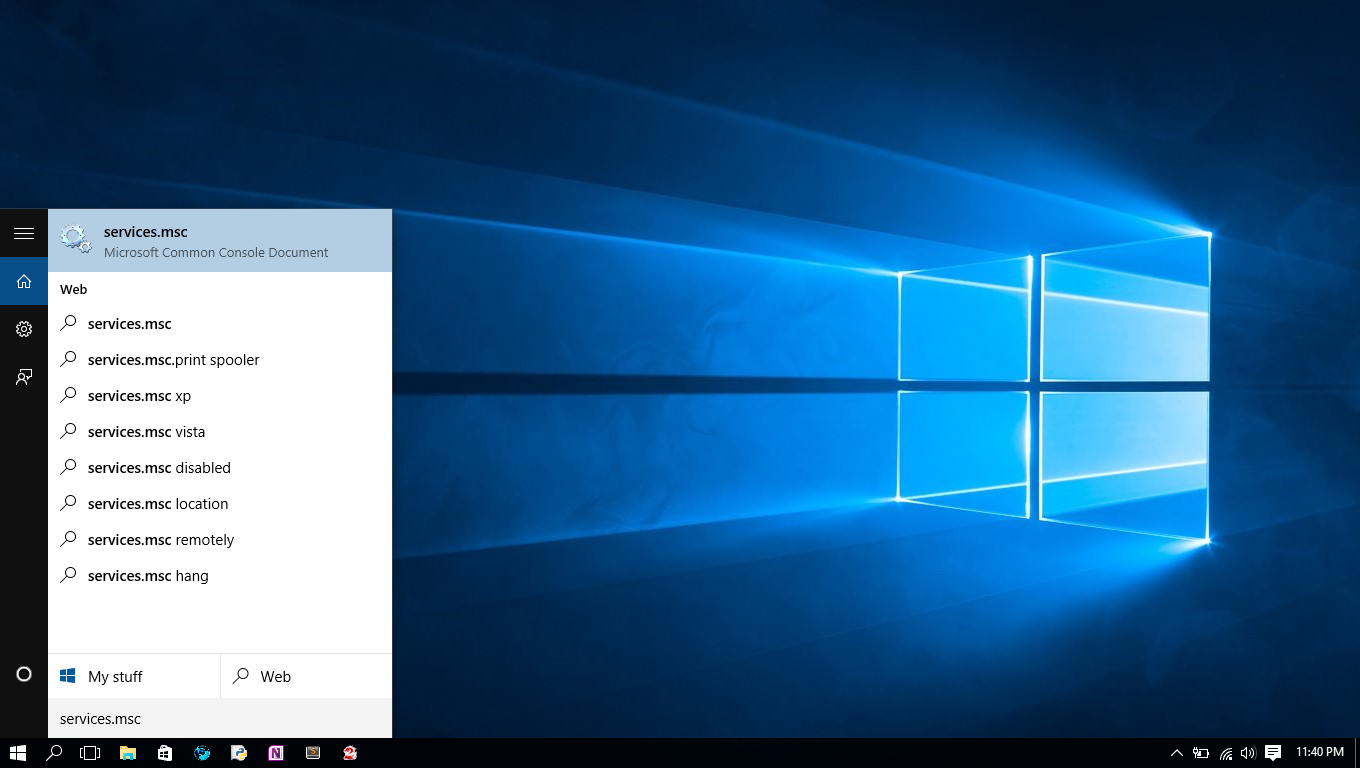The image size is (1360, 768).
Task: Show hidden tray icons chevron
Action: tap(1177, 753)
